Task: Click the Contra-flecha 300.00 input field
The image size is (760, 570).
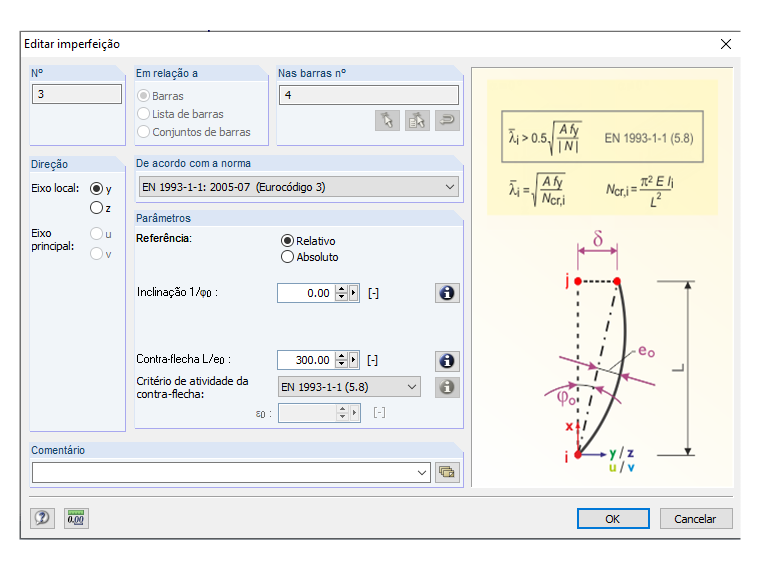Action: 306,360
